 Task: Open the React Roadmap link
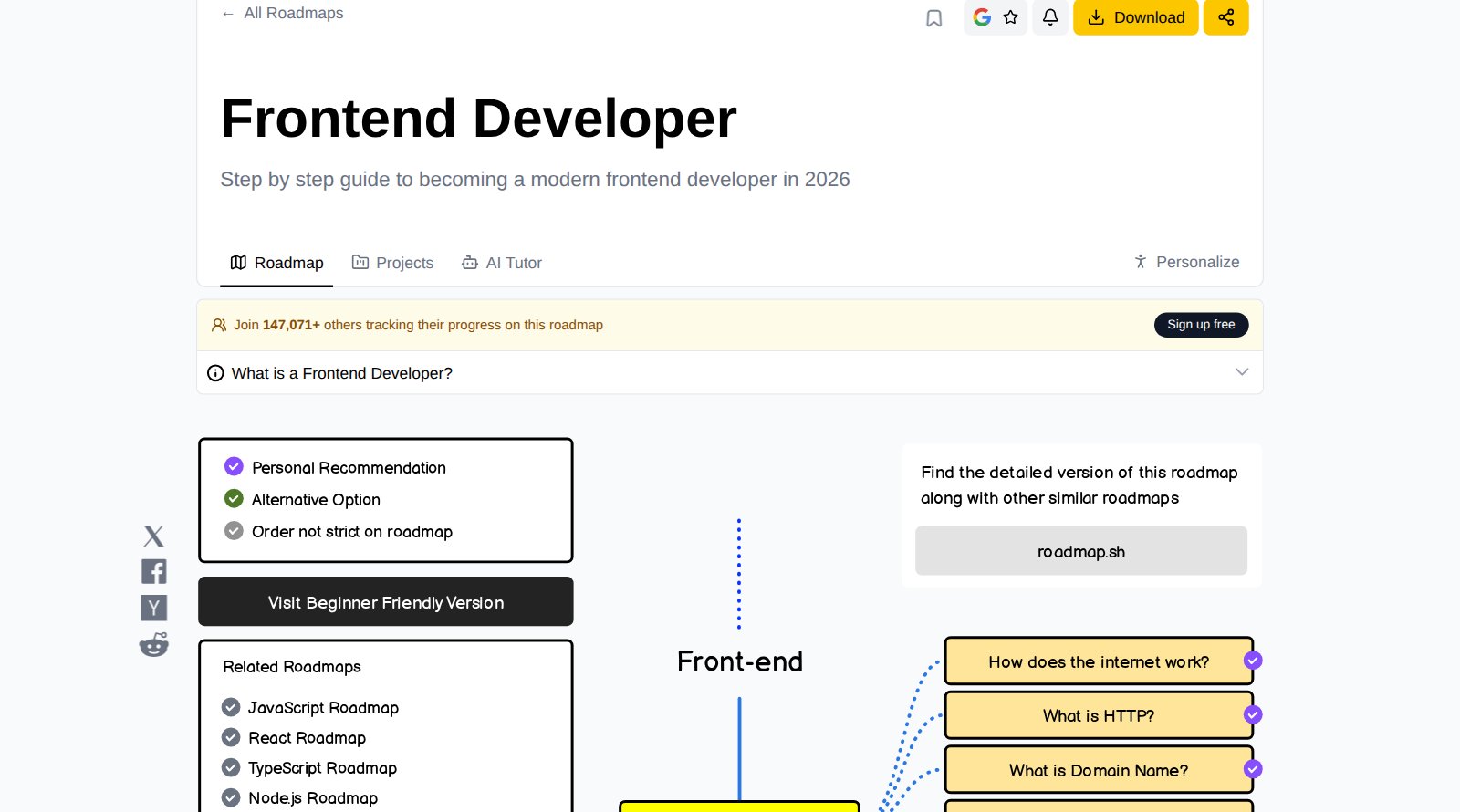coord(294,738)
